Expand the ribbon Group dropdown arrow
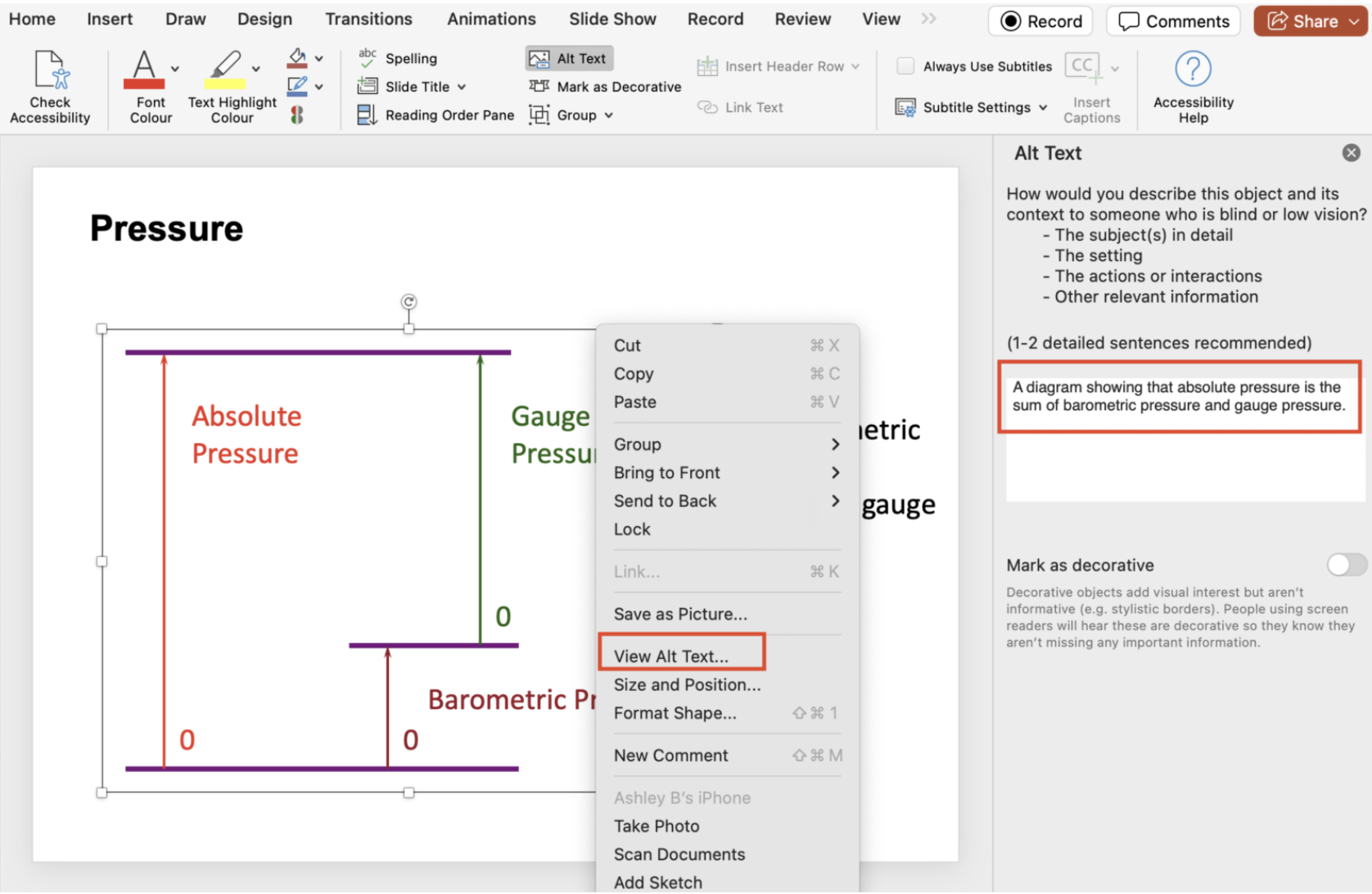This screenshot has width=1372, height=894. tap(608, 115)
